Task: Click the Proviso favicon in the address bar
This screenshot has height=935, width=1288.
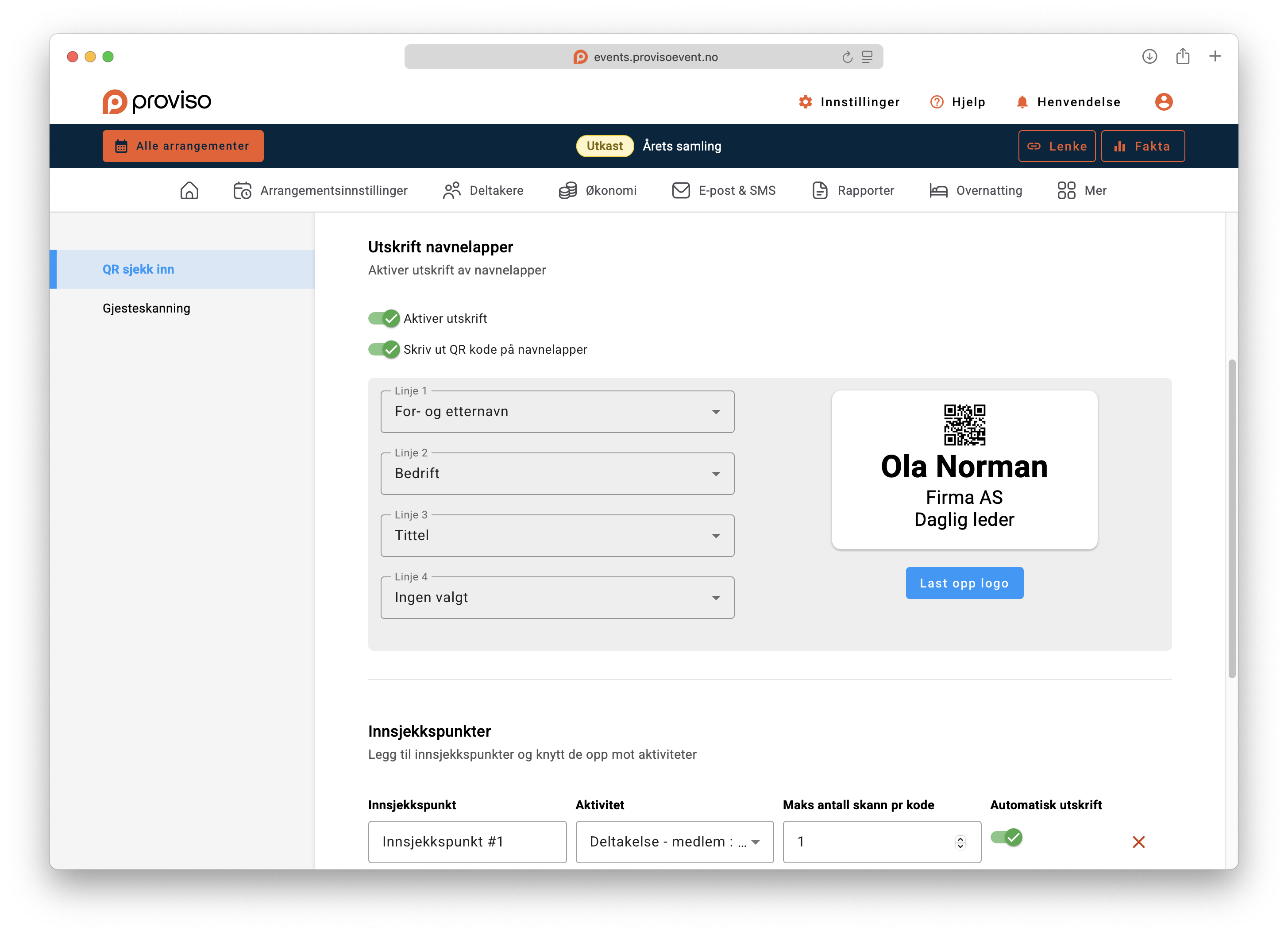Action: (580, 57)
